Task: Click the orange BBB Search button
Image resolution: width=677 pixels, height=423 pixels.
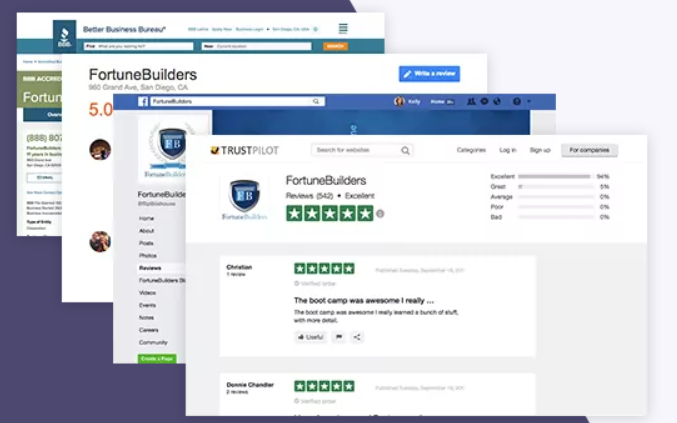Action: click(335, 46)
